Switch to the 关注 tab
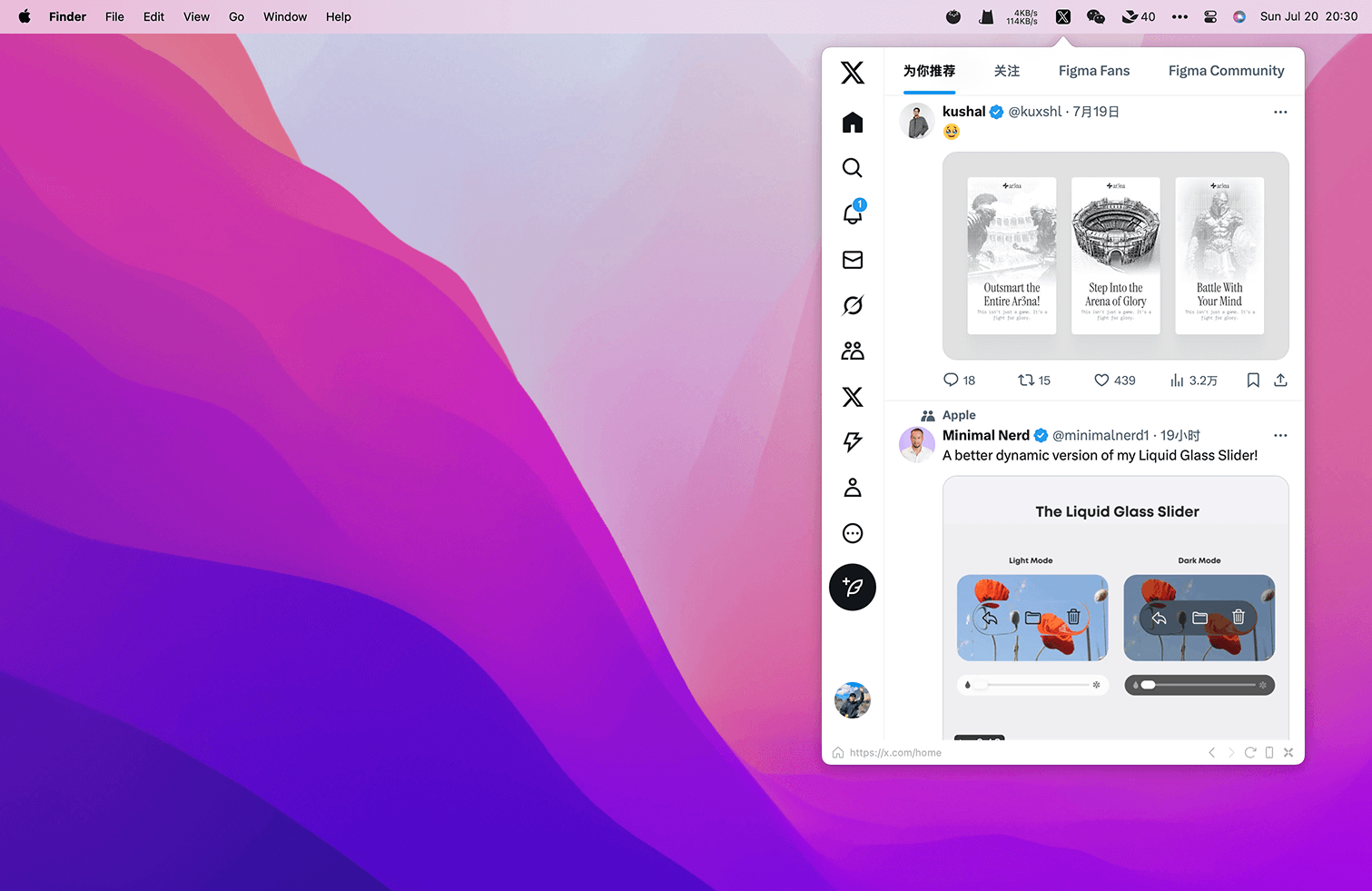This screenshot has height=891, width=1372. [1006, 71]
